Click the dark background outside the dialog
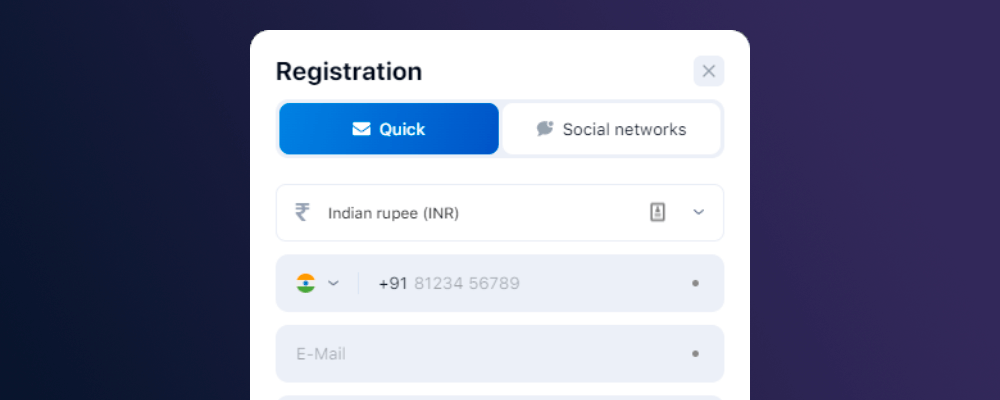The image size is (1000, 400). pyautogui.click(x=120, y=200)
